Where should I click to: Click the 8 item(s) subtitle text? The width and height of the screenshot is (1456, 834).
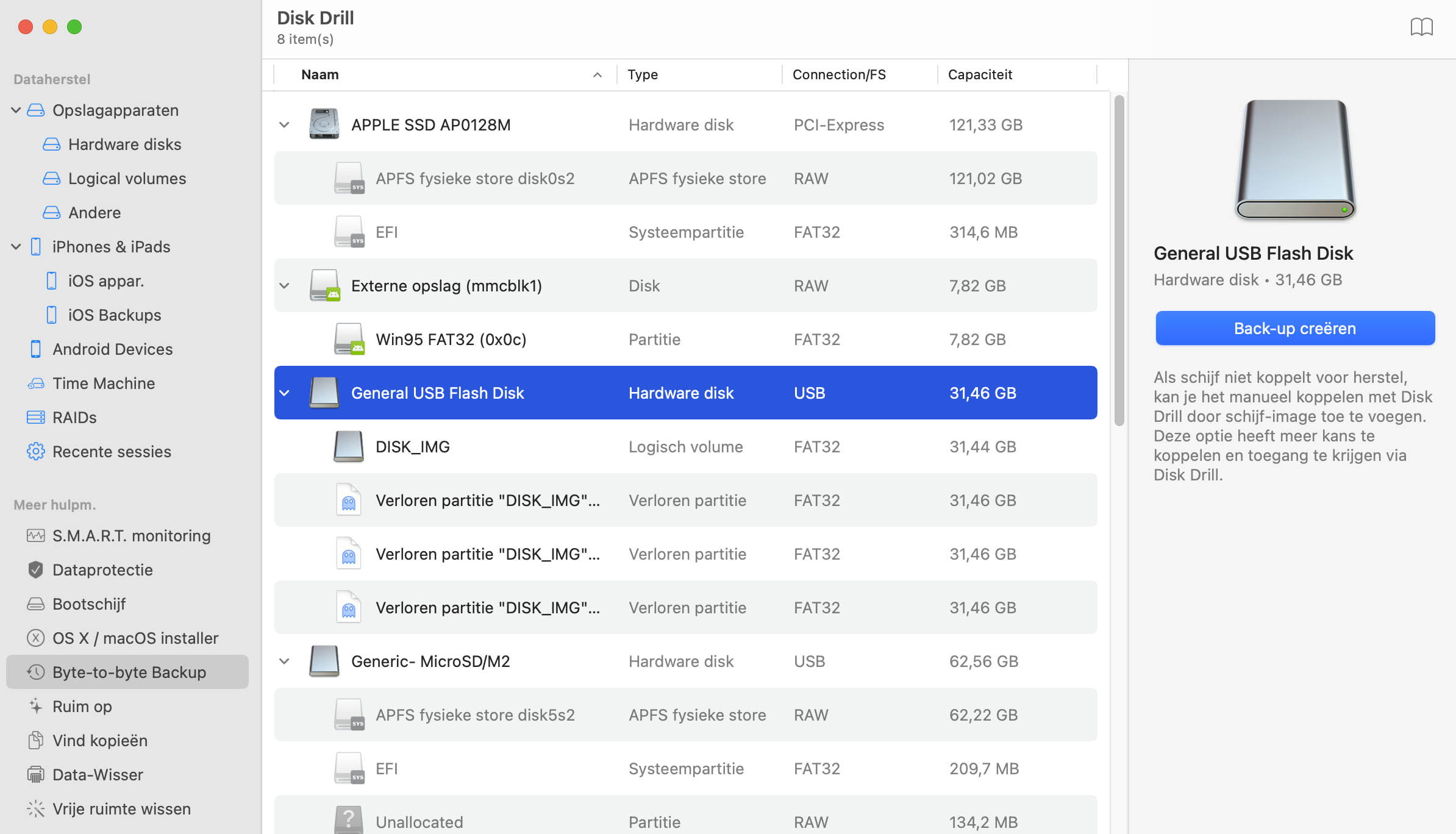point(305,39)
